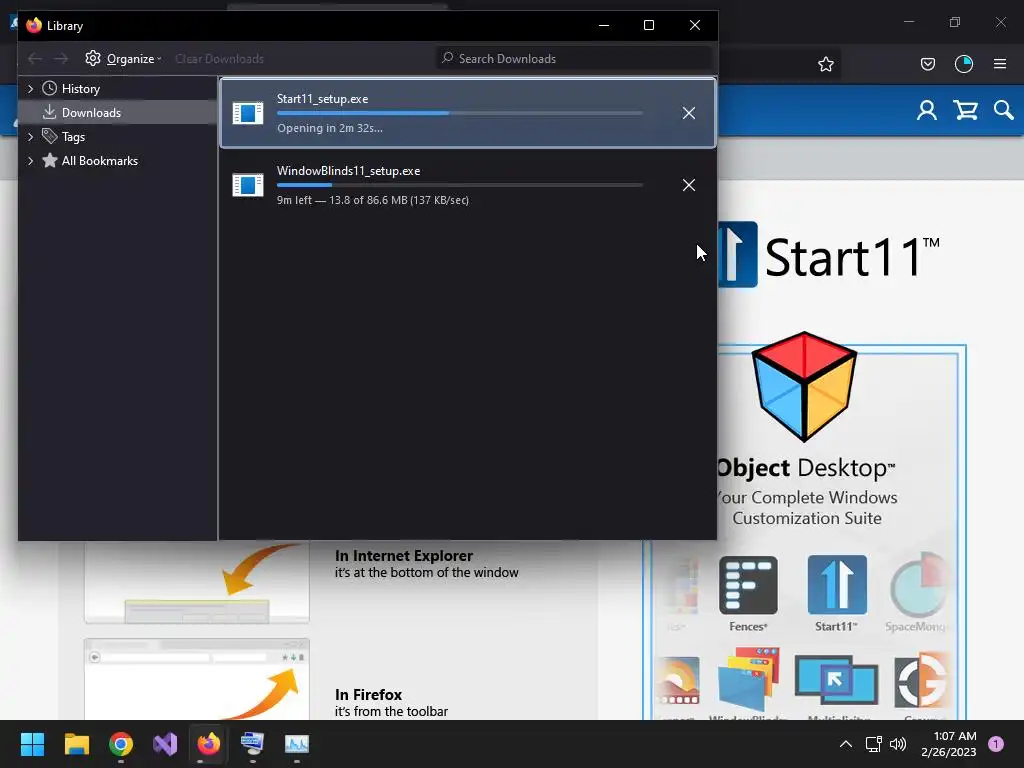Bookmark this page with the Firefox star icon
This screenshot has height=768, width=1024.
(x=825, y=64)
